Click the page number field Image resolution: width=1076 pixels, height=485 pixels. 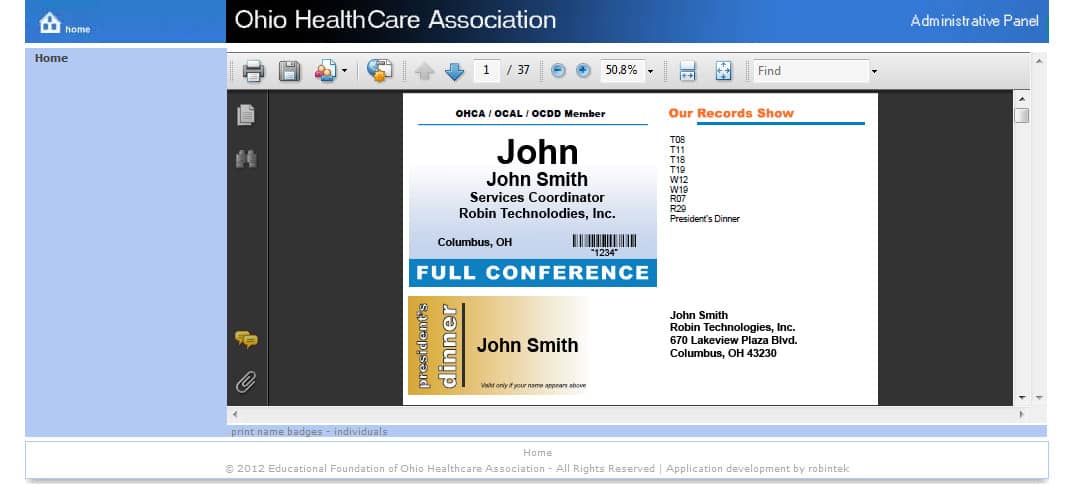click(x=487, y=70)
